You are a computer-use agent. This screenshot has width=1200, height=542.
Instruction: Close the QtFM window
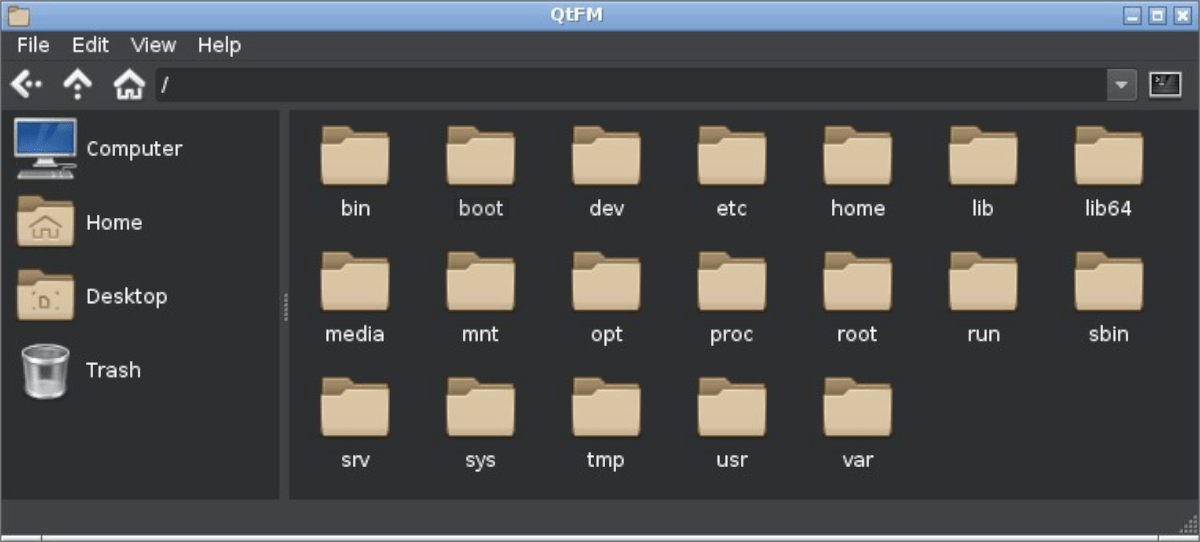[1181, 16]
